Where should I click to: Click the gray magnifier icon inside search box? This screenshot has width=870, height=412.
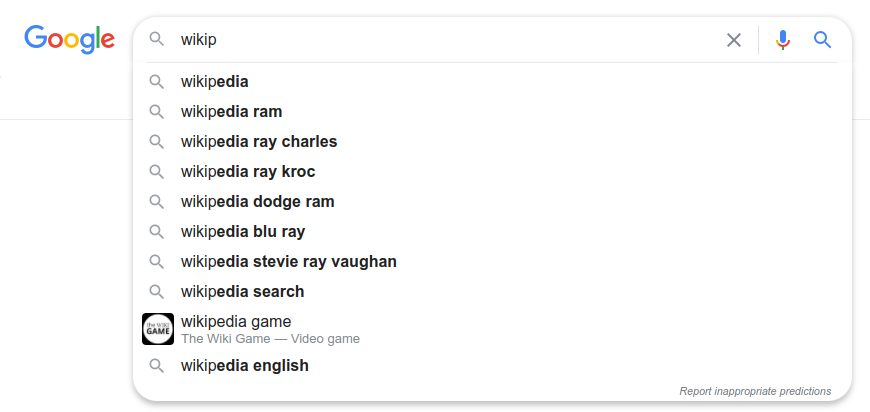click(157, 39)
